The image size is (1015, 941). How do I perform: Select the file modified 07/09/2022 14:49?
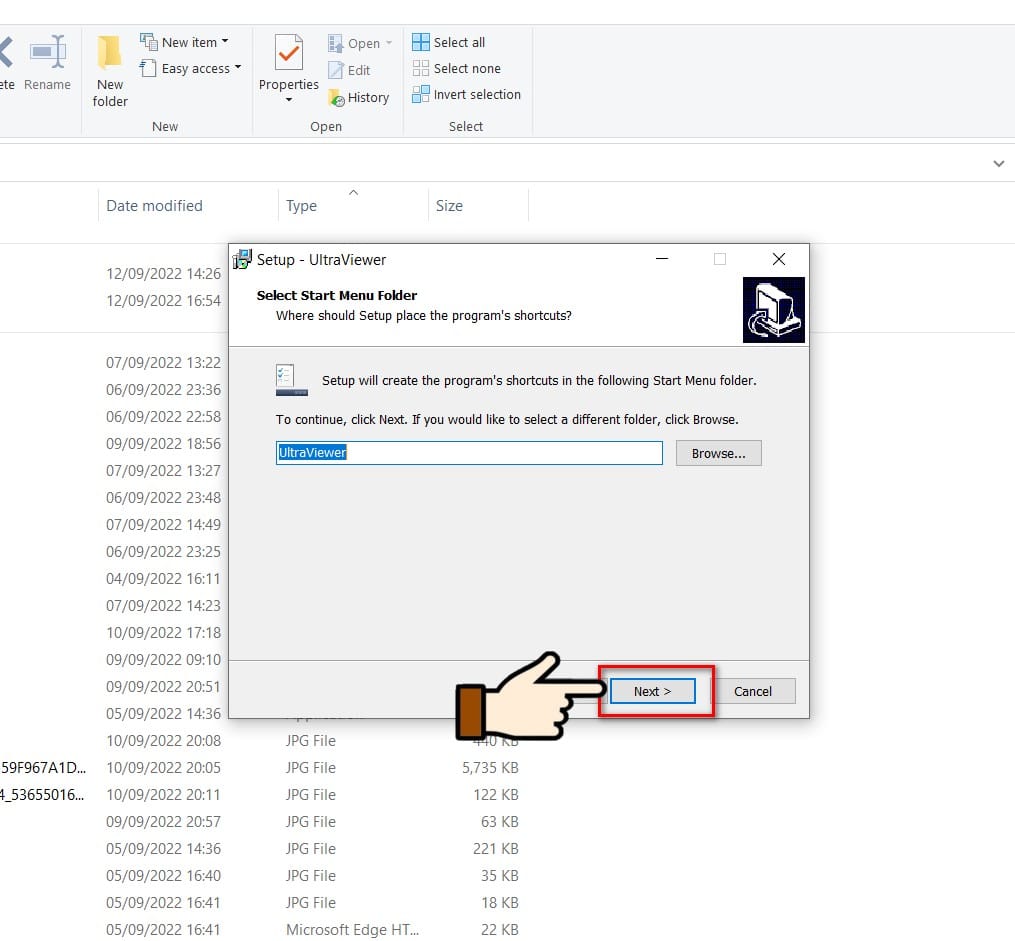tap(164, 525)
